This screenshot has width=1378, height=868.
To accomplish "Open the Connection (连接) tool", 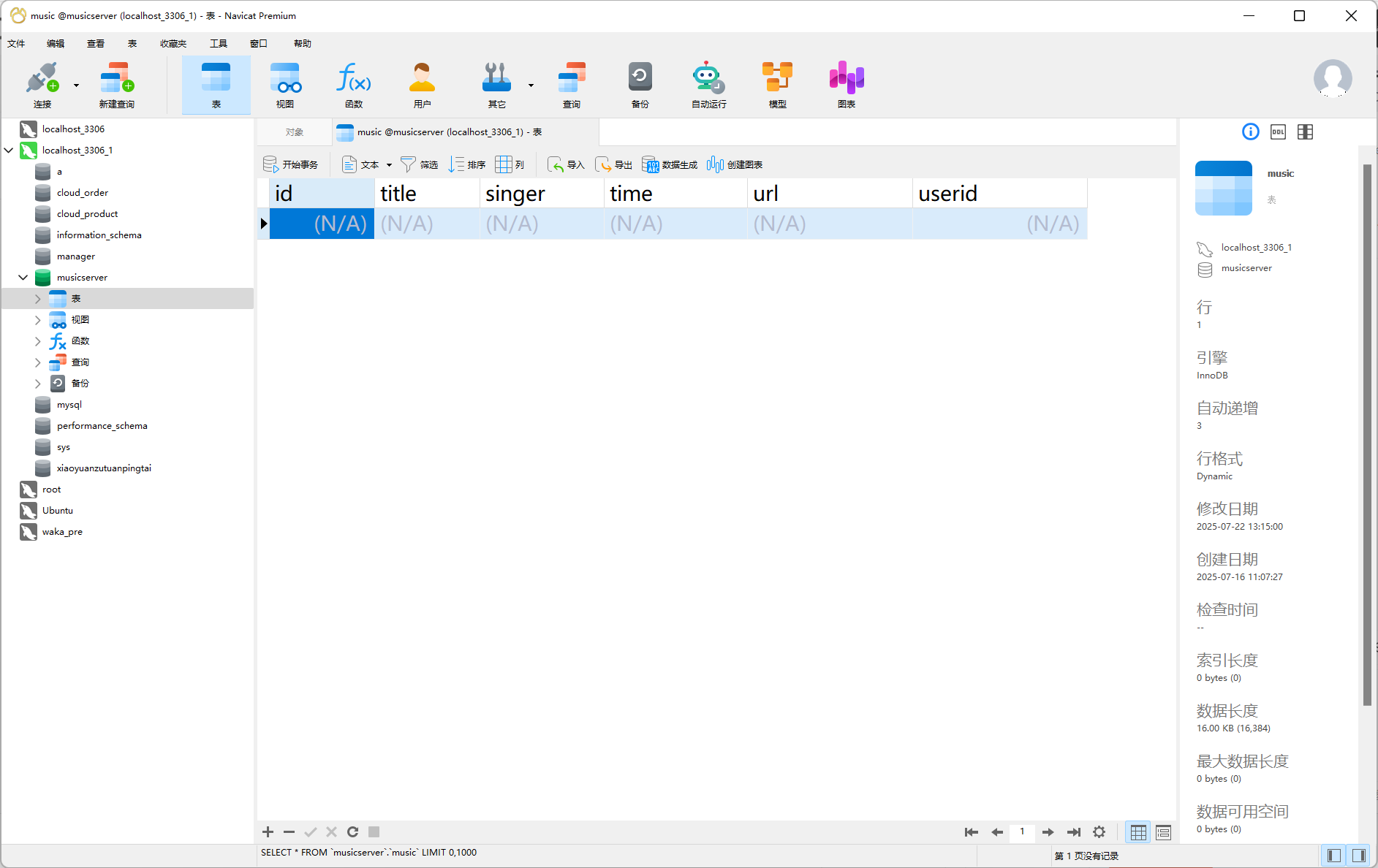I will (x=42, y=85).
